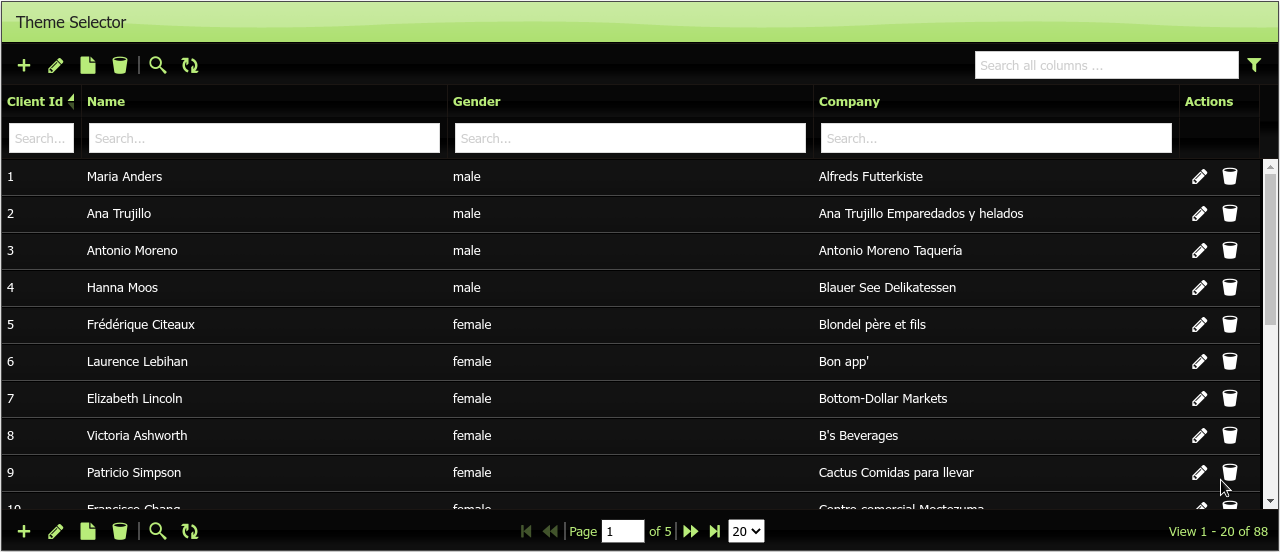Open the rows-per-page dropdown showing 20

click(746, 532)
